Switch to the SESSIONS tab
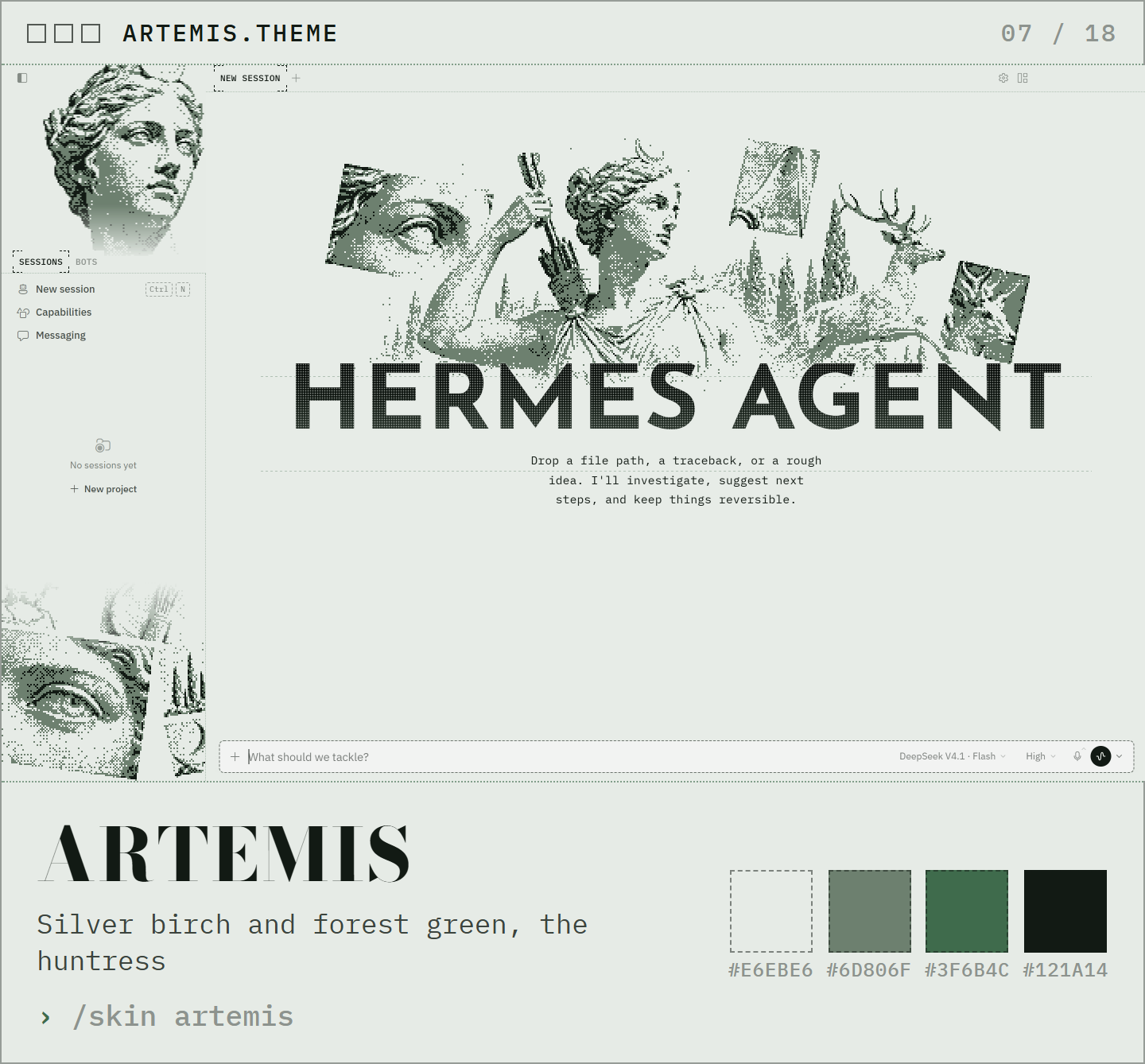1145x1064 pixels. (x=41, y=262)
